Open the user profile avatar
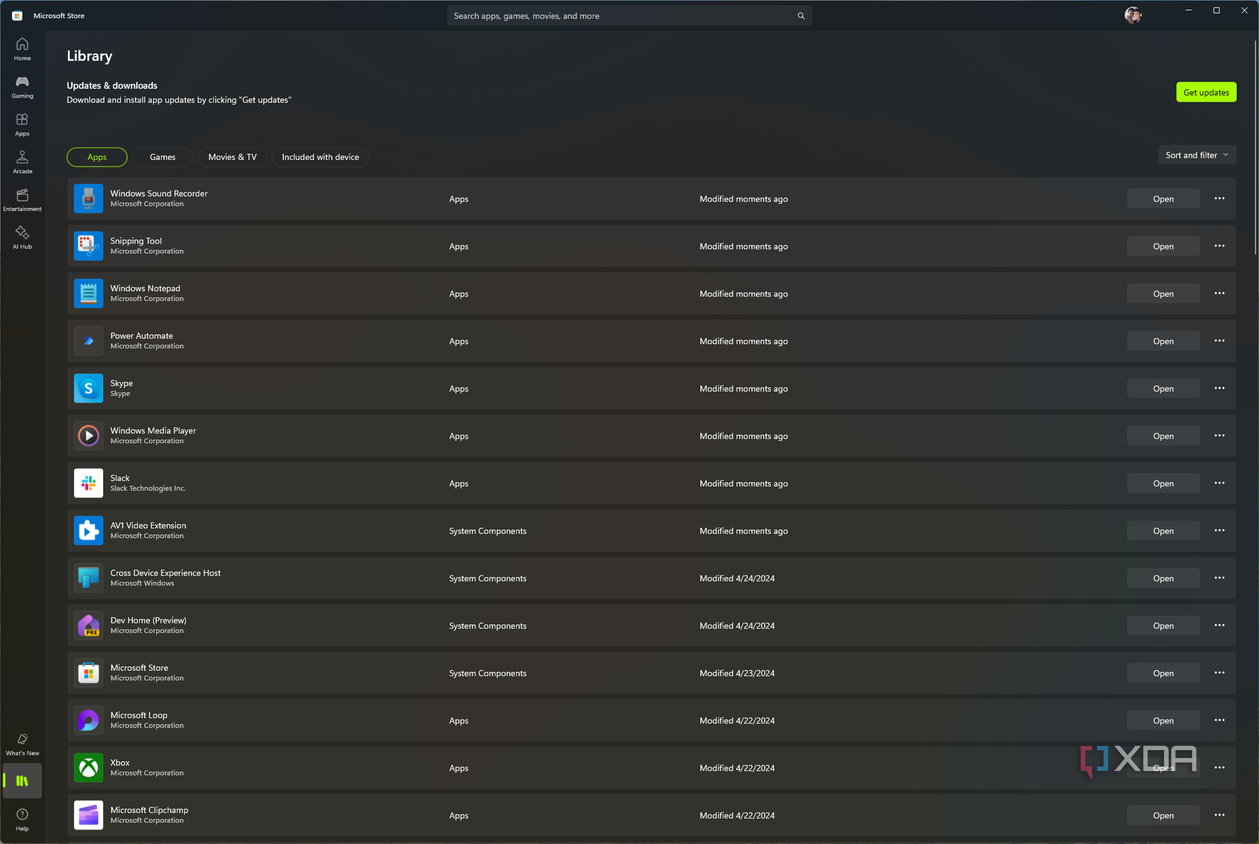This screenshot has width=1259, height=844. coord(1133,15)
